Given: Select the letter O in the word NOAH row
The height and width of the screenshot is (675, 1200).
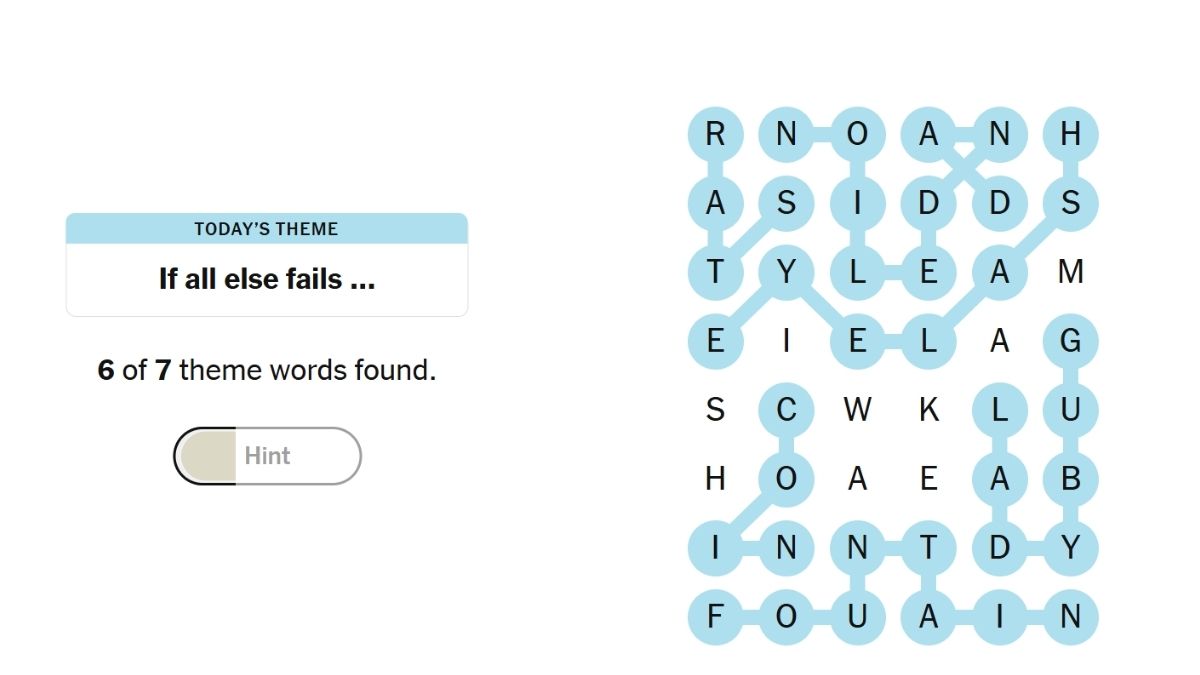Looking at the screenshot, I should click(x=857, y=133).
